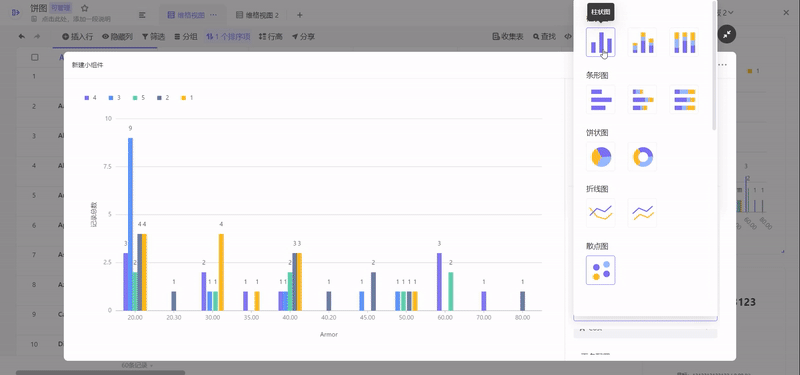
Task: Click the yellow bar at Armor 30.00
Action: 221,272
